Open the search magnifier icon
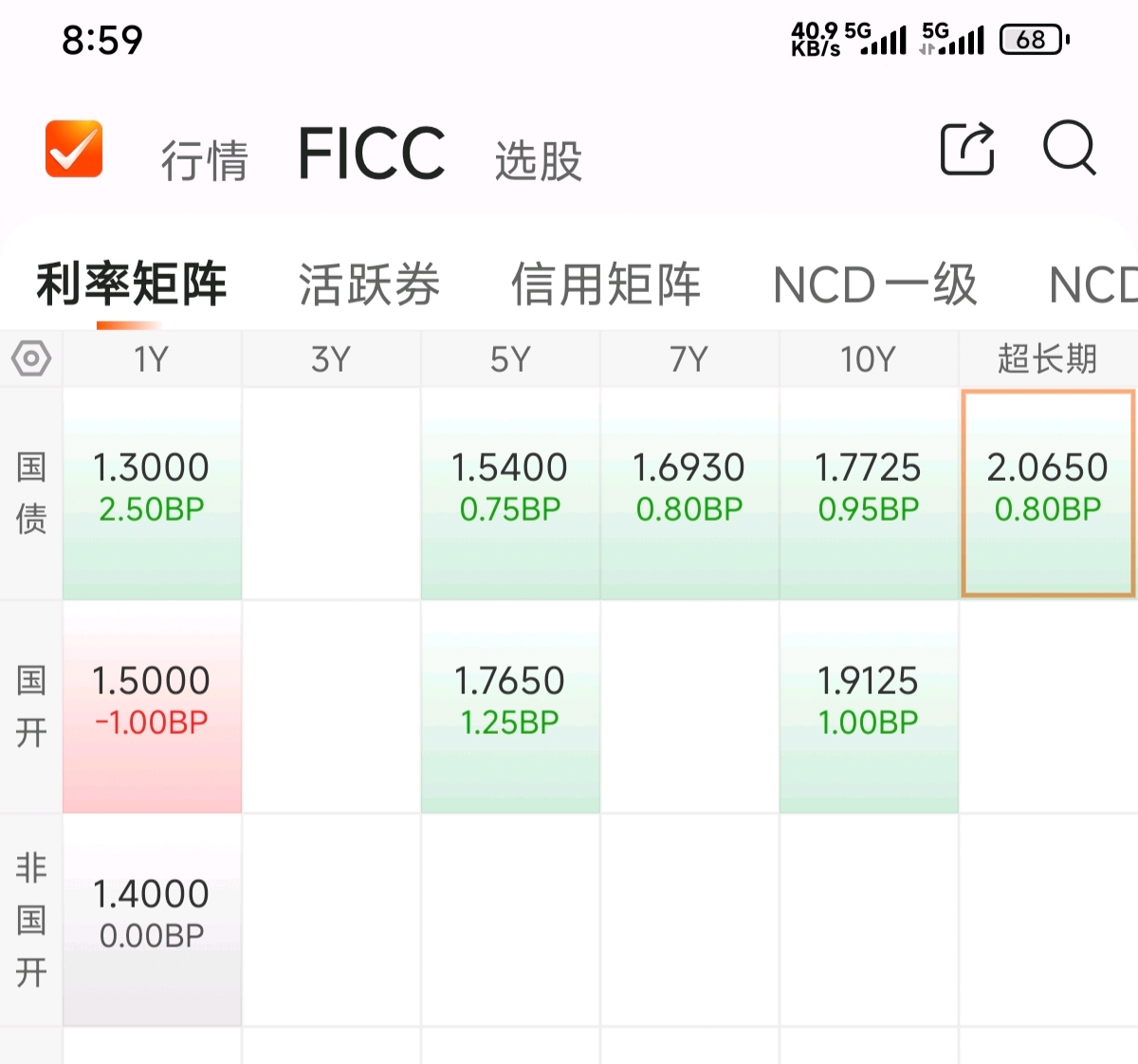The height and width of the screenshot is (1064, 1138). [1070, 148]
